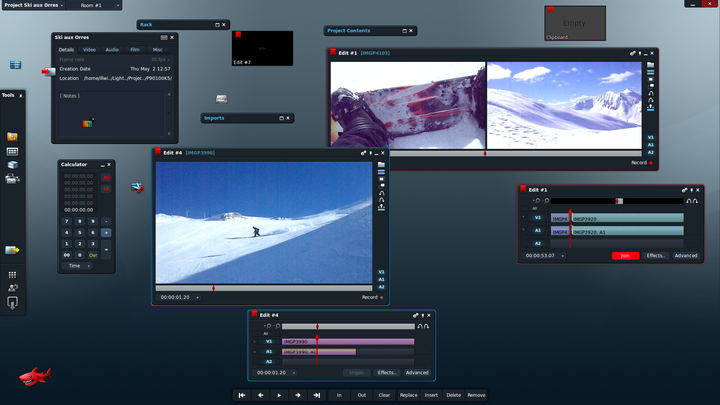The width and height of the screenshot is (720, 405).
Task: Zoom in the Edit #4 timeline
Action: coord(269,326)
